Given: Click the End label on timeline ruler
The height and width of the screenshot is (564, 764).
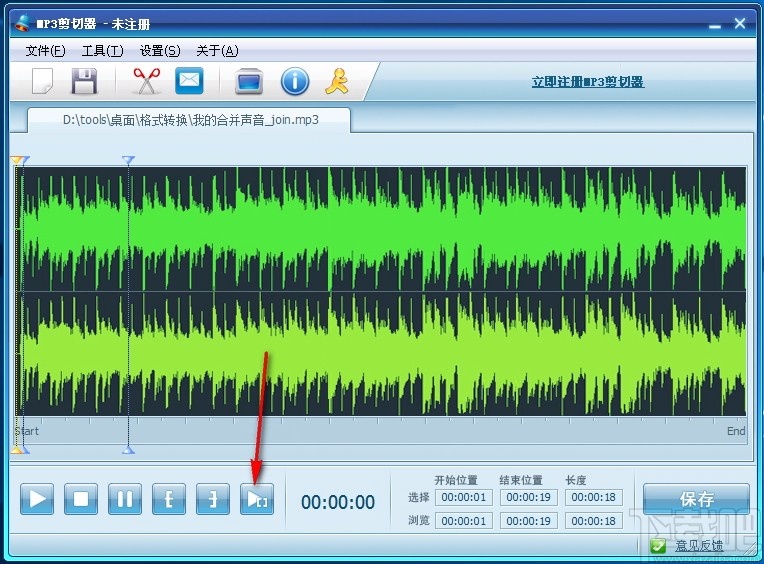Looking at the screenshot, I should coord(736,431).
